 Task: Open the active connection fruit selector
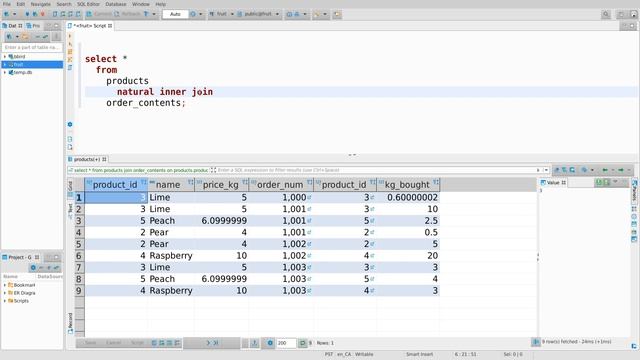pos(221,14)
